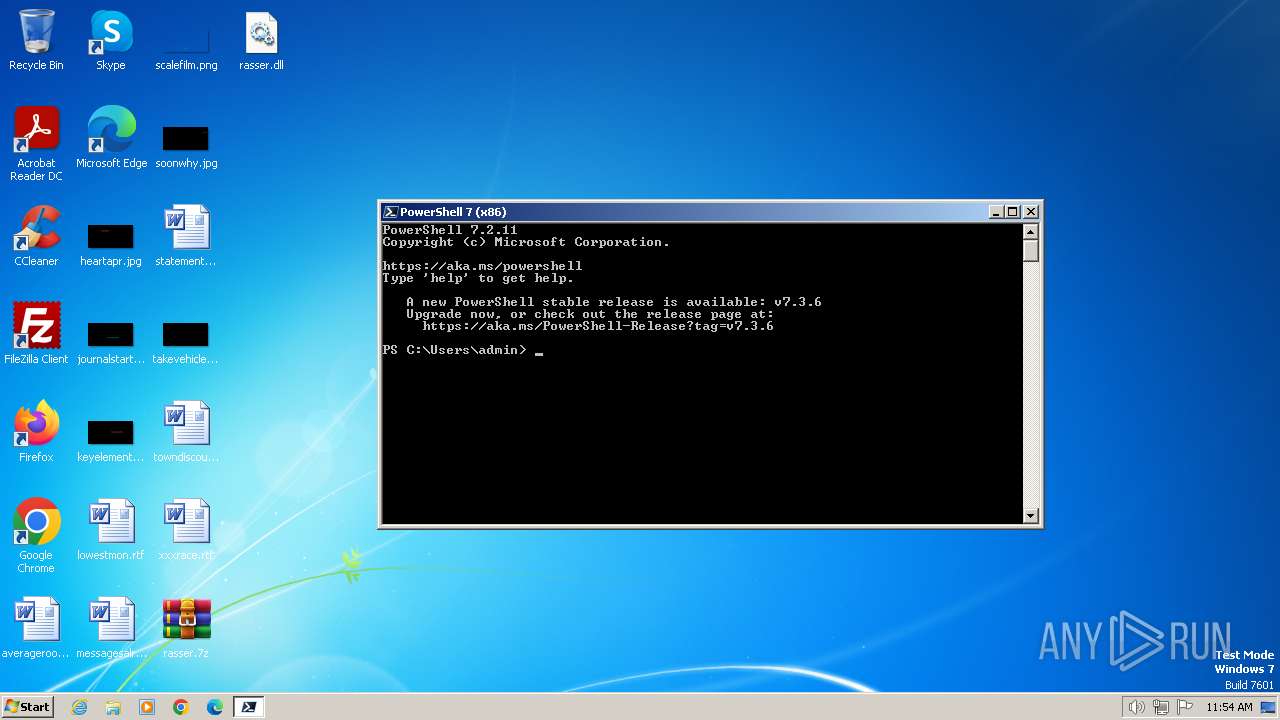Click the https://aka.ms/powershell text
This screenshot has height=720, width=1280.
click(x=482, y=266)
